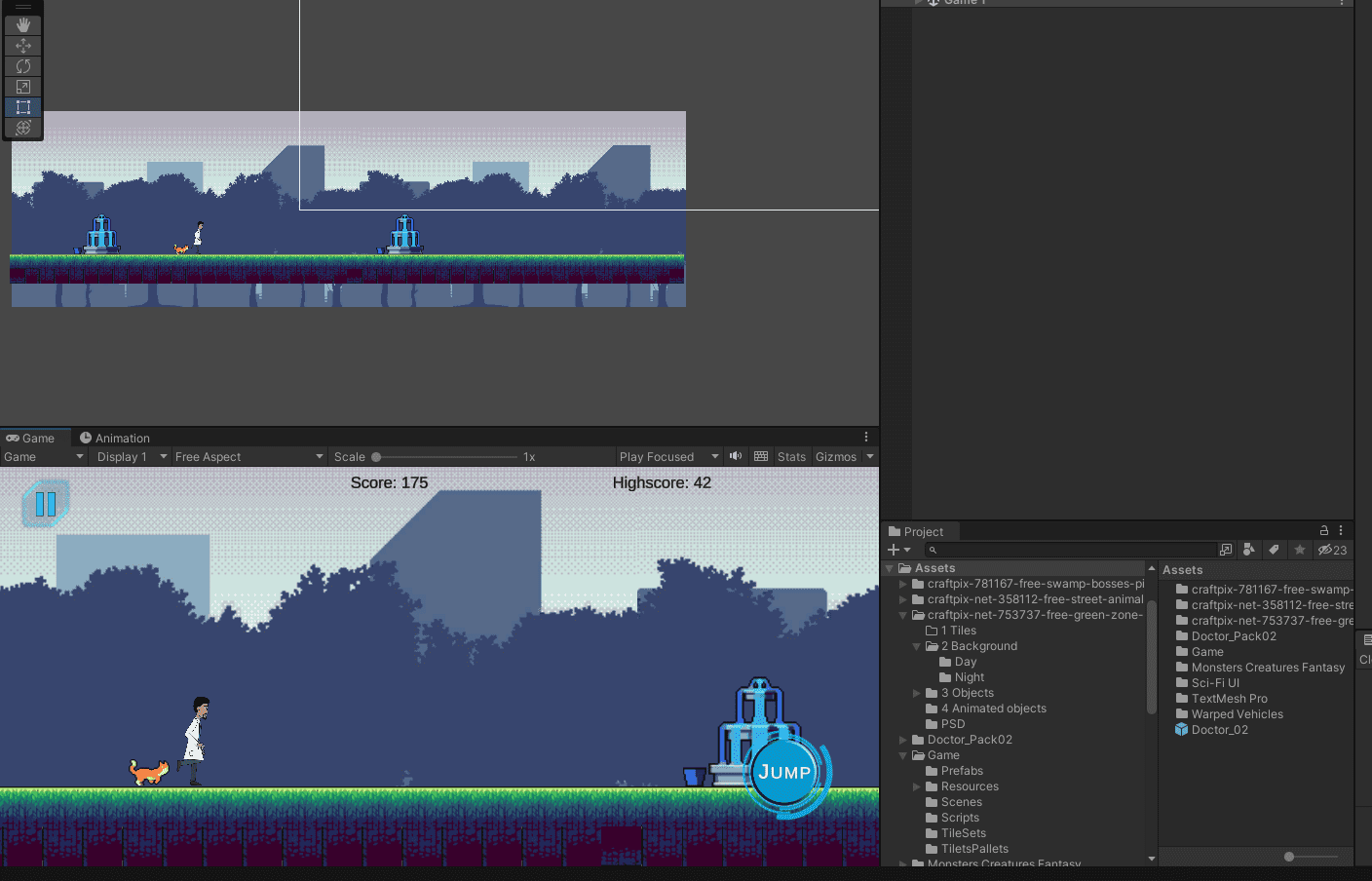The image size is (1372, 881).
Task: Toggle Mute Audio in Game view
Action: point(736,456)
